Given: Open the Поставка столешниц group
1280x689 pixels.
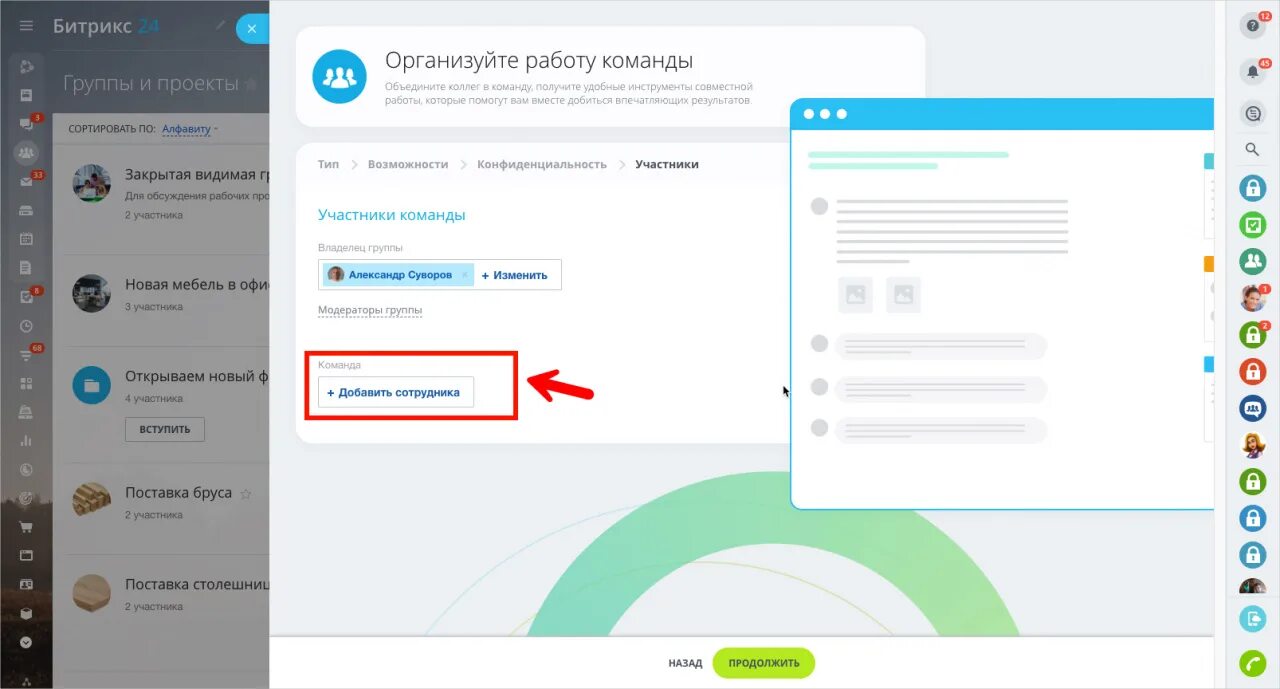Looking at the screenshot, I should [x=197, y=584].
